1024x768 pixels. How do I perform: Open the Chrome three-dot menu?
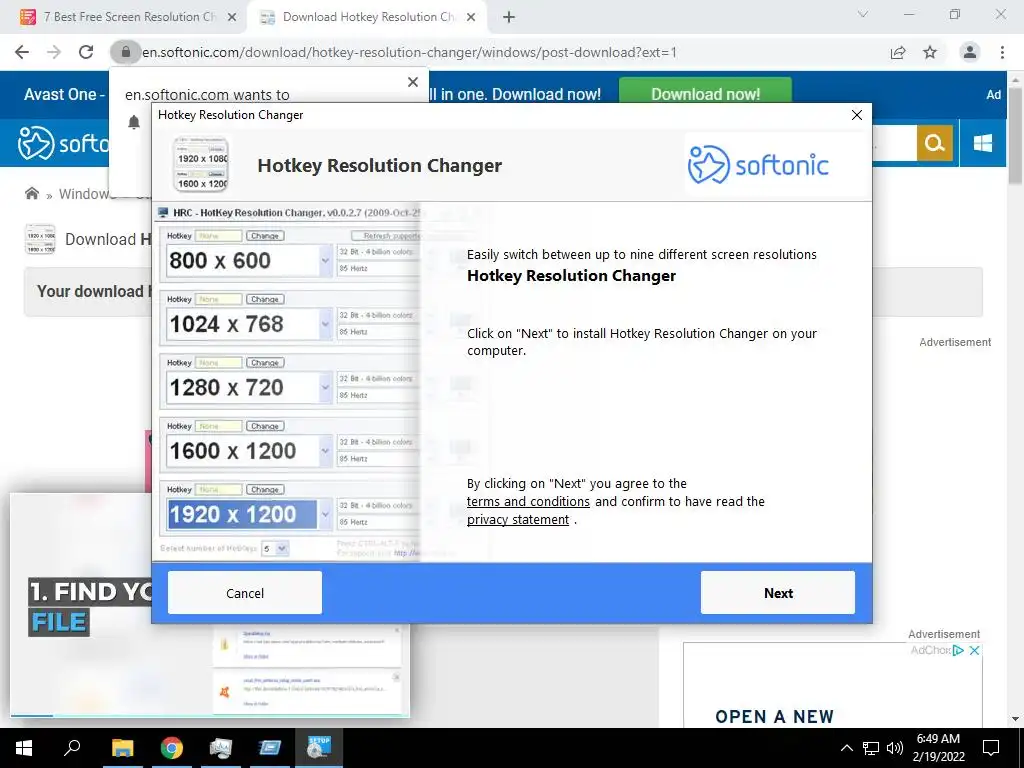coord(1002,52)
